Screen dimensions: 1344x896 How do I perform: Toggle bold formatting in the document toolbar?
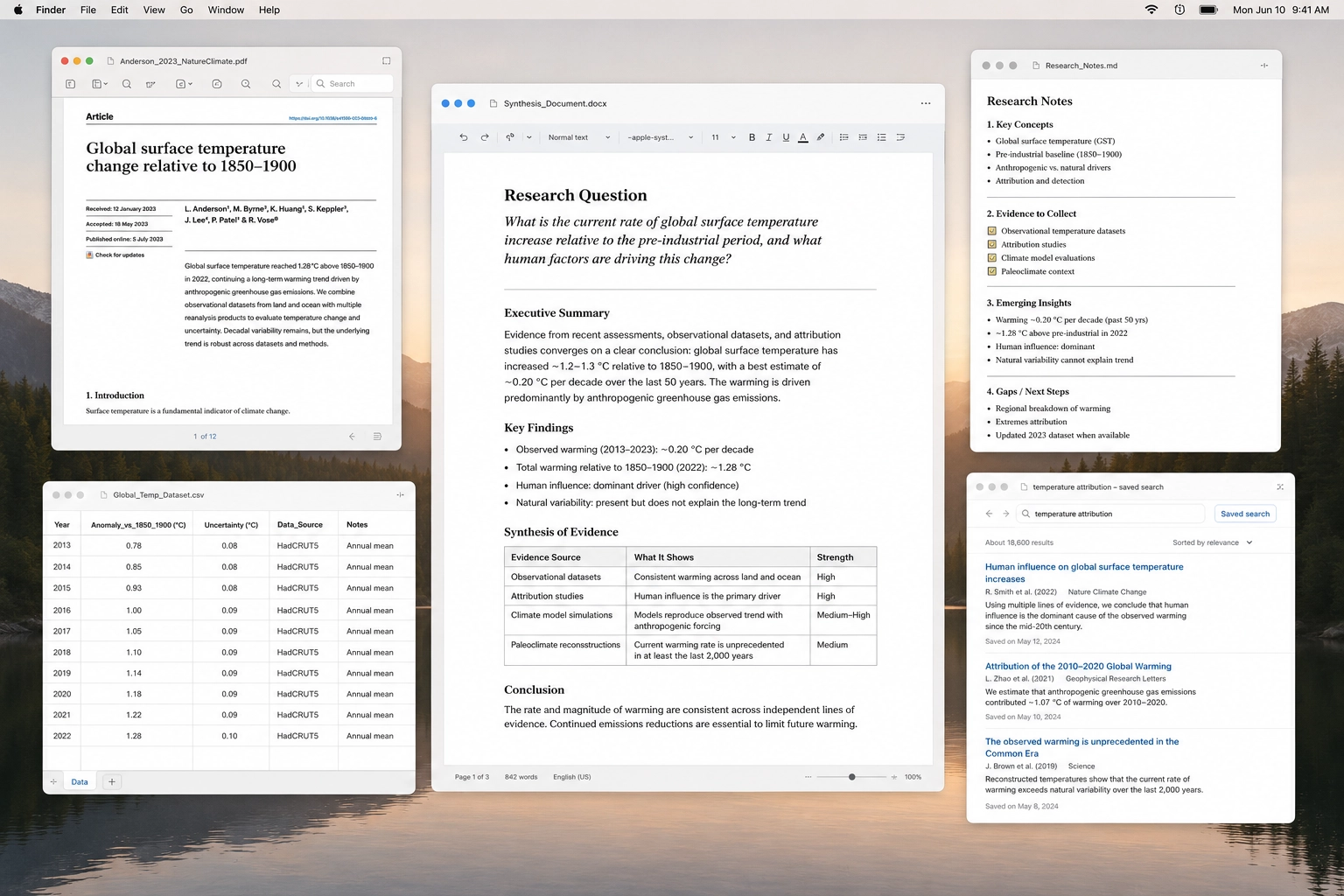click(x=752, y=137)
